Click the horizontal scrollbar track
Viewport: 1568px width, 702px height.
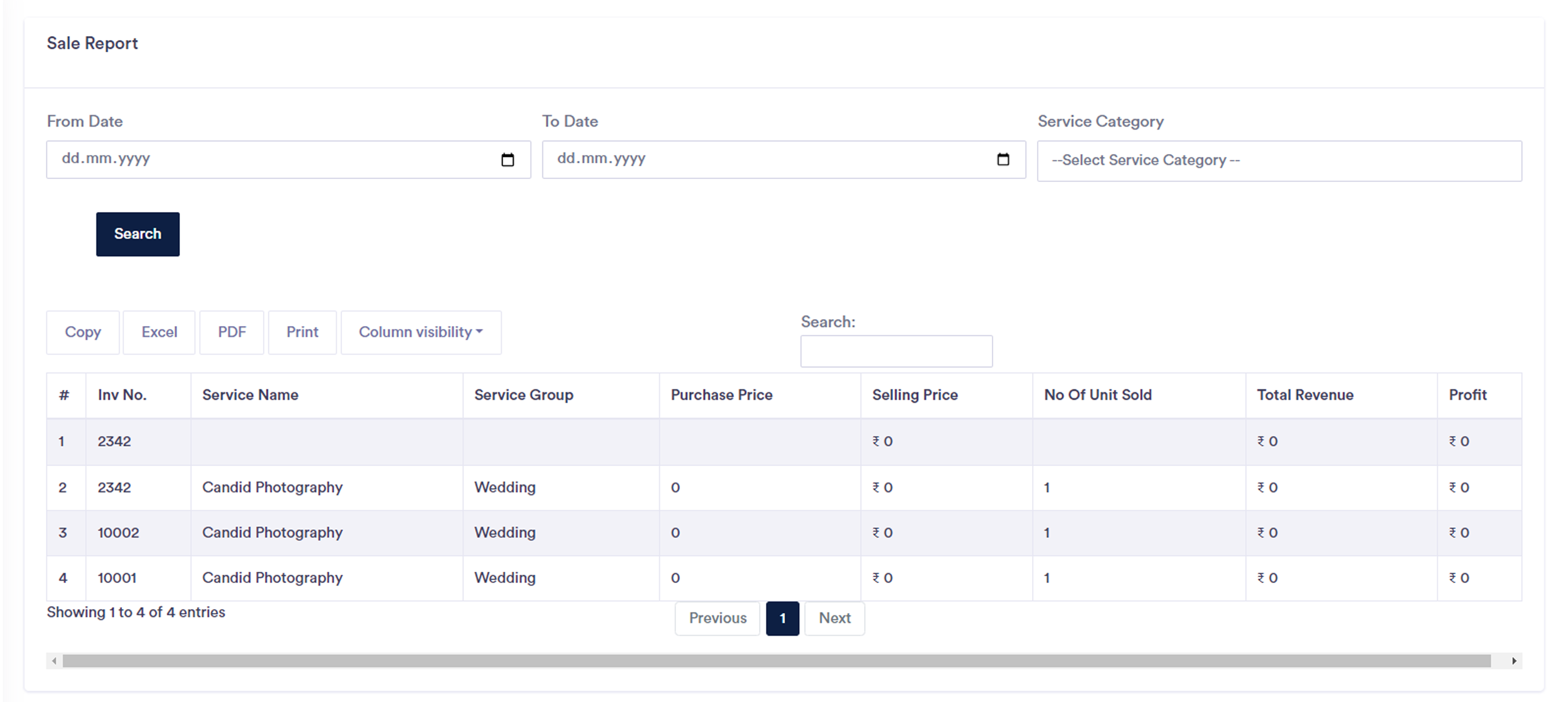coord(776,661)
